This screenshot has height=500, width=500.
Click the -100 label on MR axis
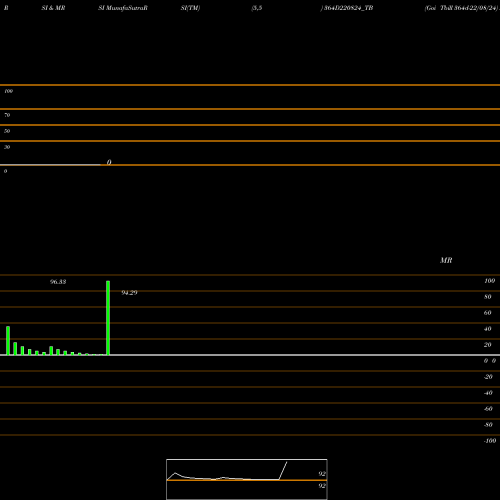point(490,441)
